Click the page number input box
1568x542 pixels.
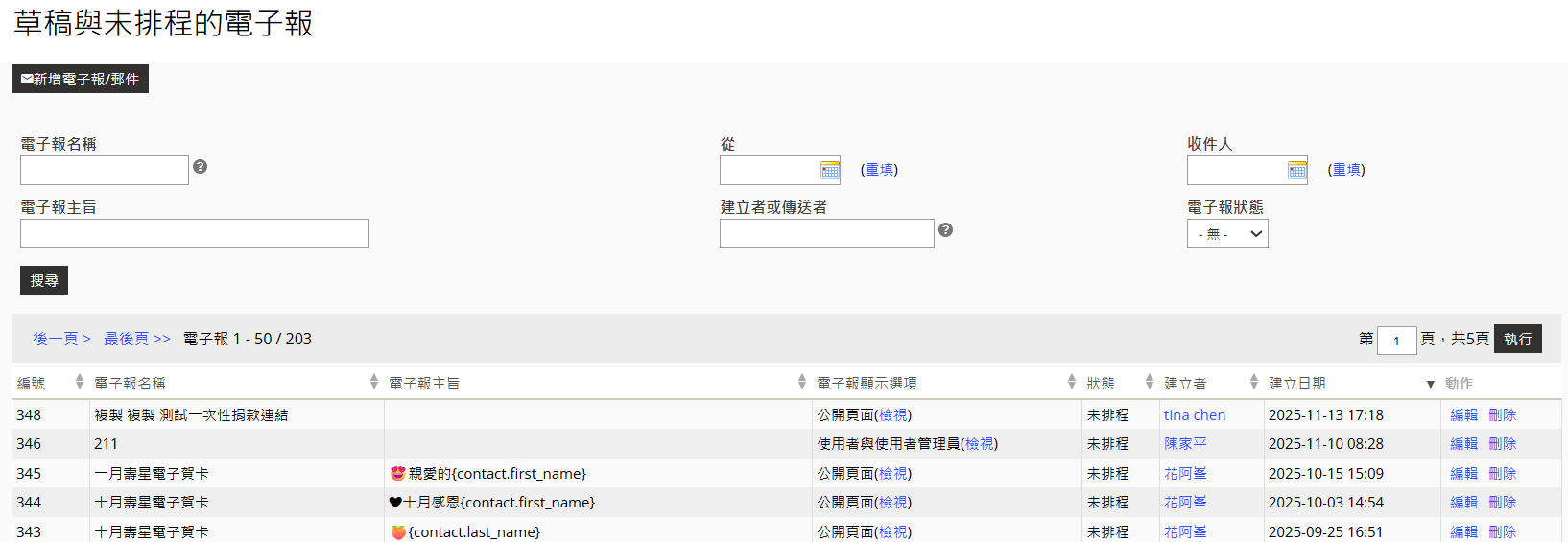pyautogui.click(x=1396, y=341)
